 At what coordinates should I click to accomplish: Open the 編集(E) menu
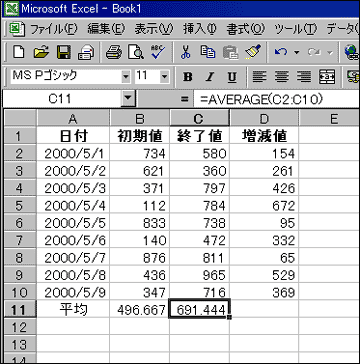106,29
